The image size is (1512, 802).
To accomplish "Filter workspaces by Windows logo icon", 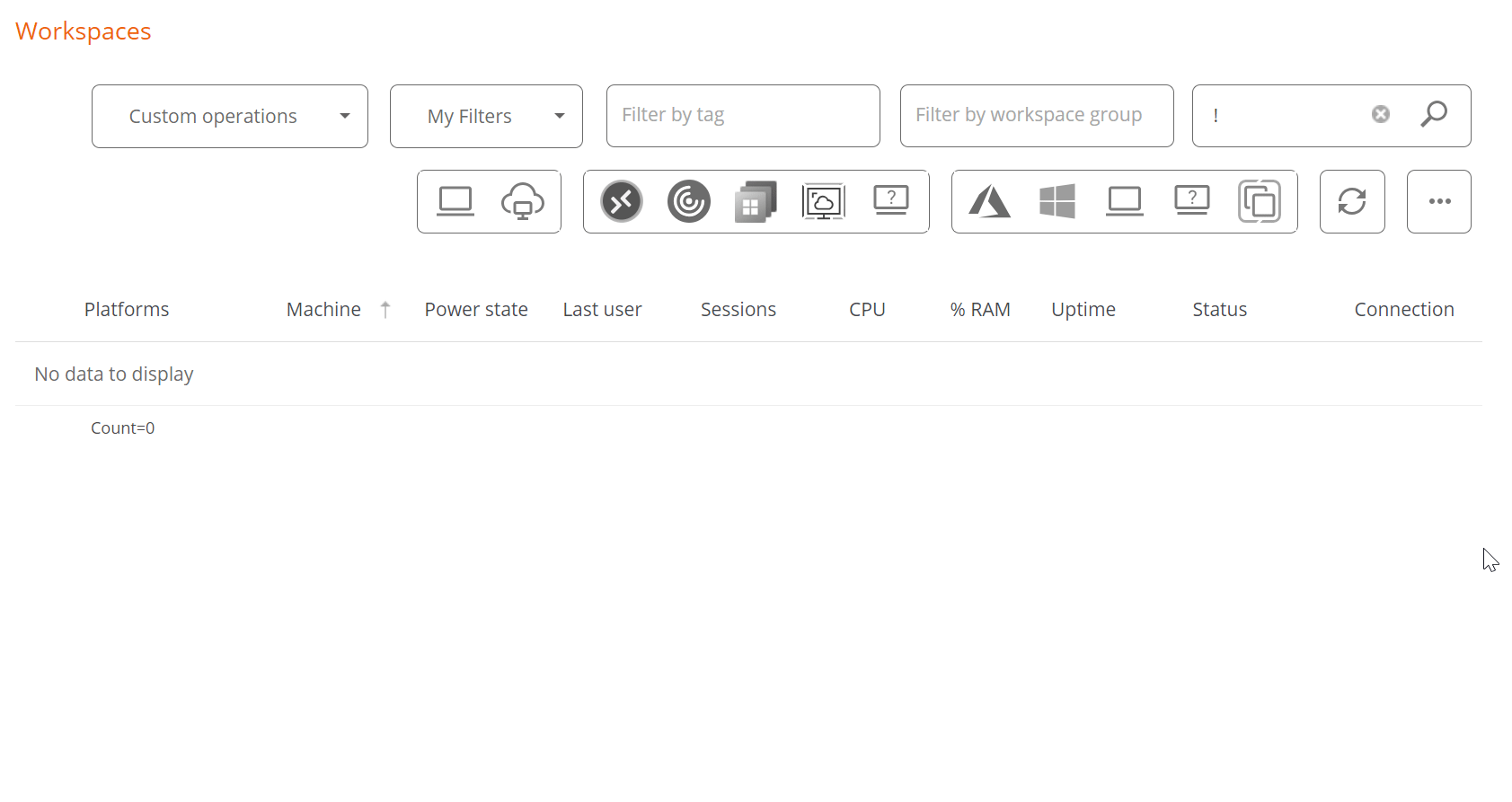I will point(1057,201).
